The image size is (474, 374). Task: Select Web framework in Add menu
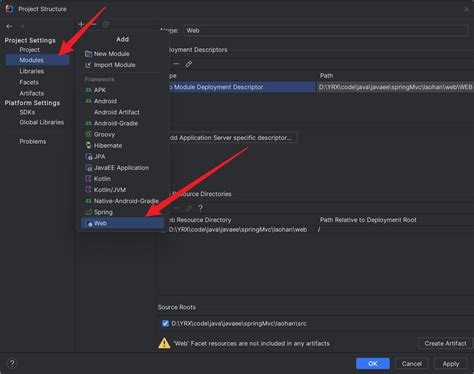(122, 223)
